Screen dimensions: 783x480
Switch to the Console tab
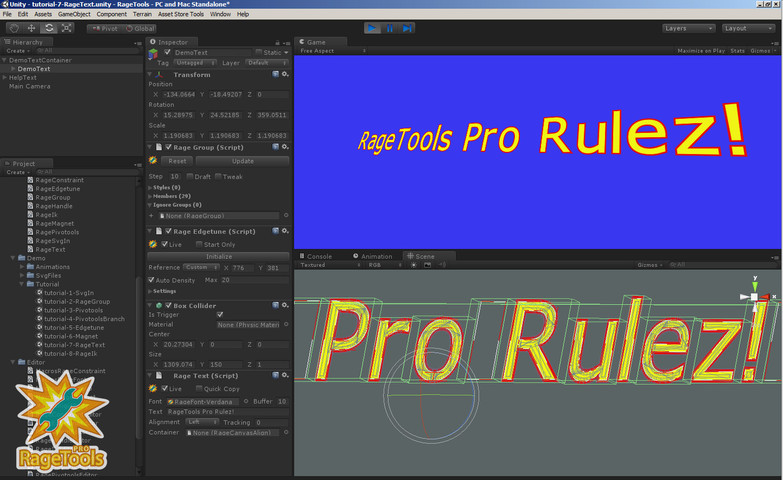tap(316, 256)
